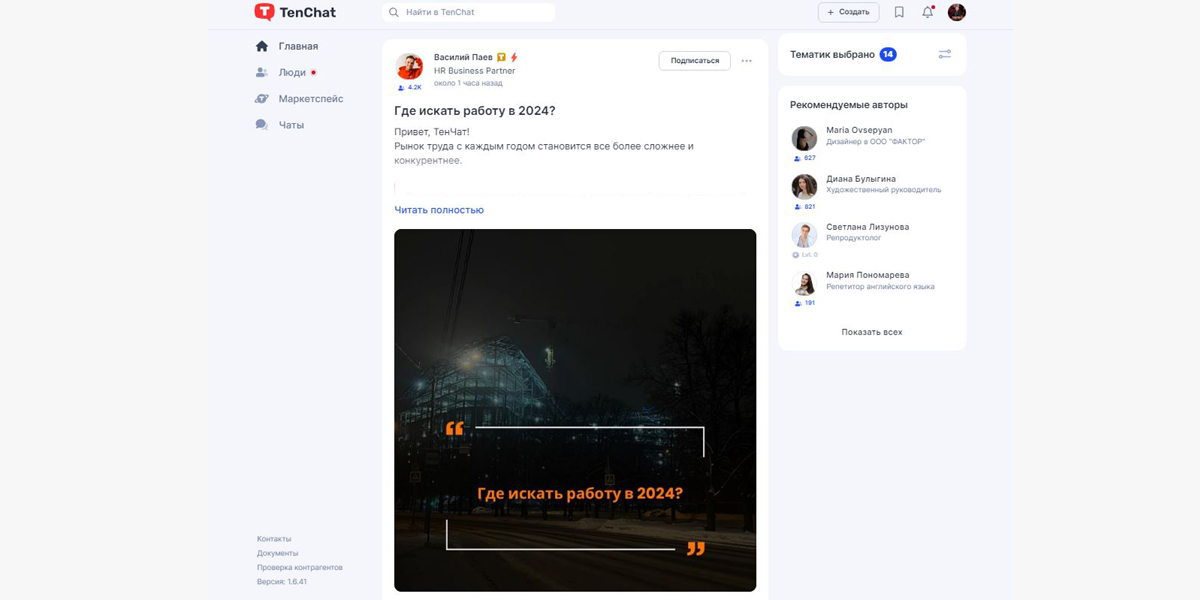
Task: Click Рекомендуемые авторы heading
Action: coord(849,104)
